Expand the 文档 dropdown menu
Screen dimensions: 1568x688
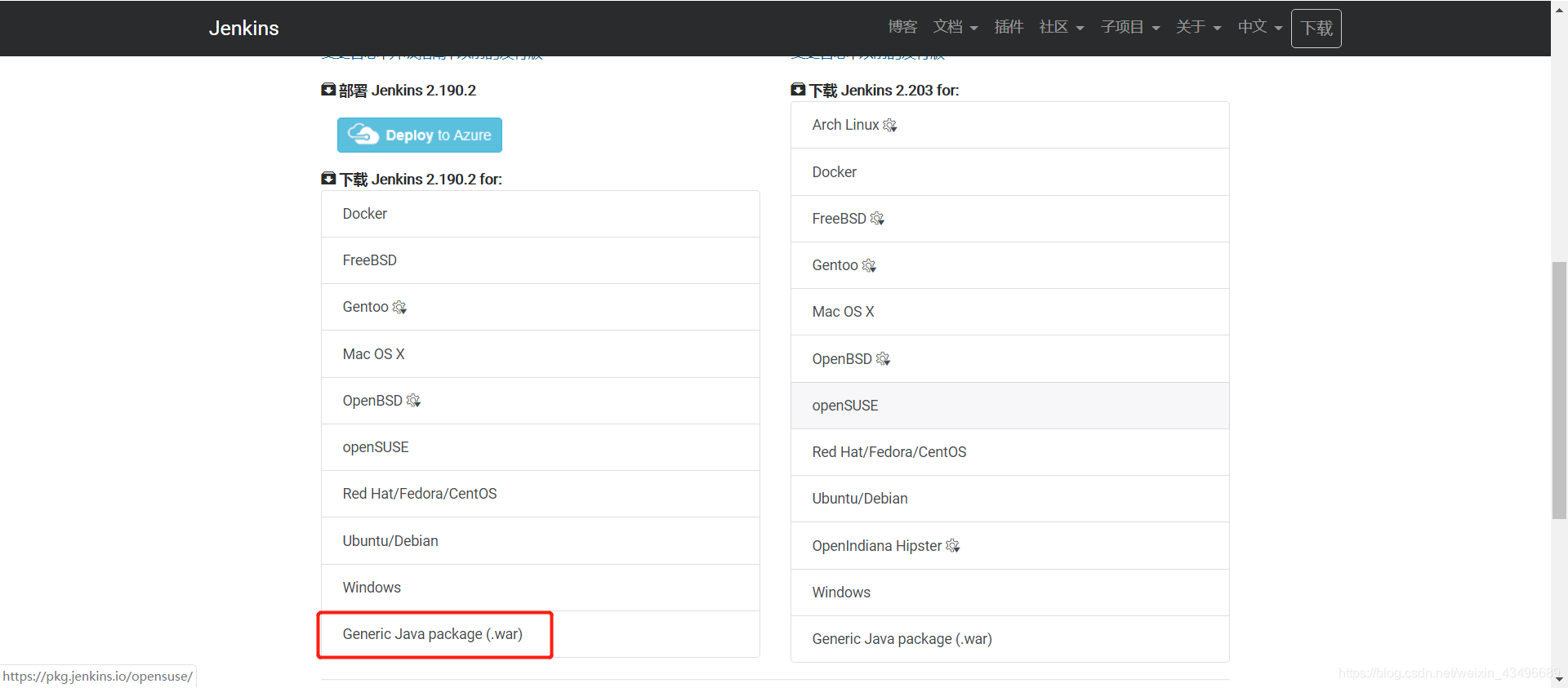coord(955,27)
